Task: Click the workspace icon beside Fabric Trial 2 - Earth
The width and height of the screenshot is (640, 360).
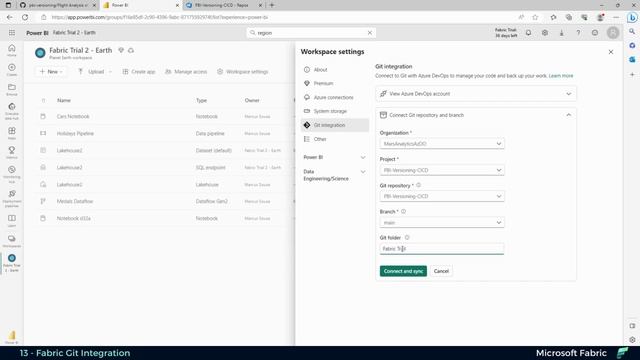Action: point(40,53)
